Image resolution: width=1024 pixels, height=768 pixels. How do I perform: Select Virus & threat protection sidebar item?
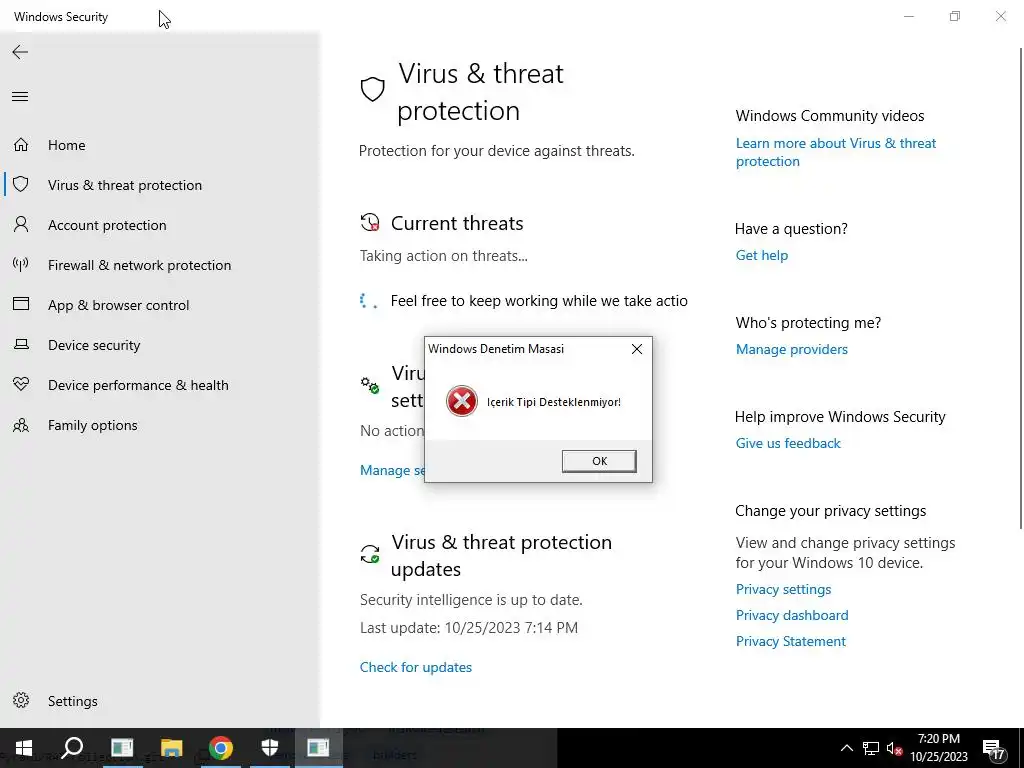tap(125, 185)
